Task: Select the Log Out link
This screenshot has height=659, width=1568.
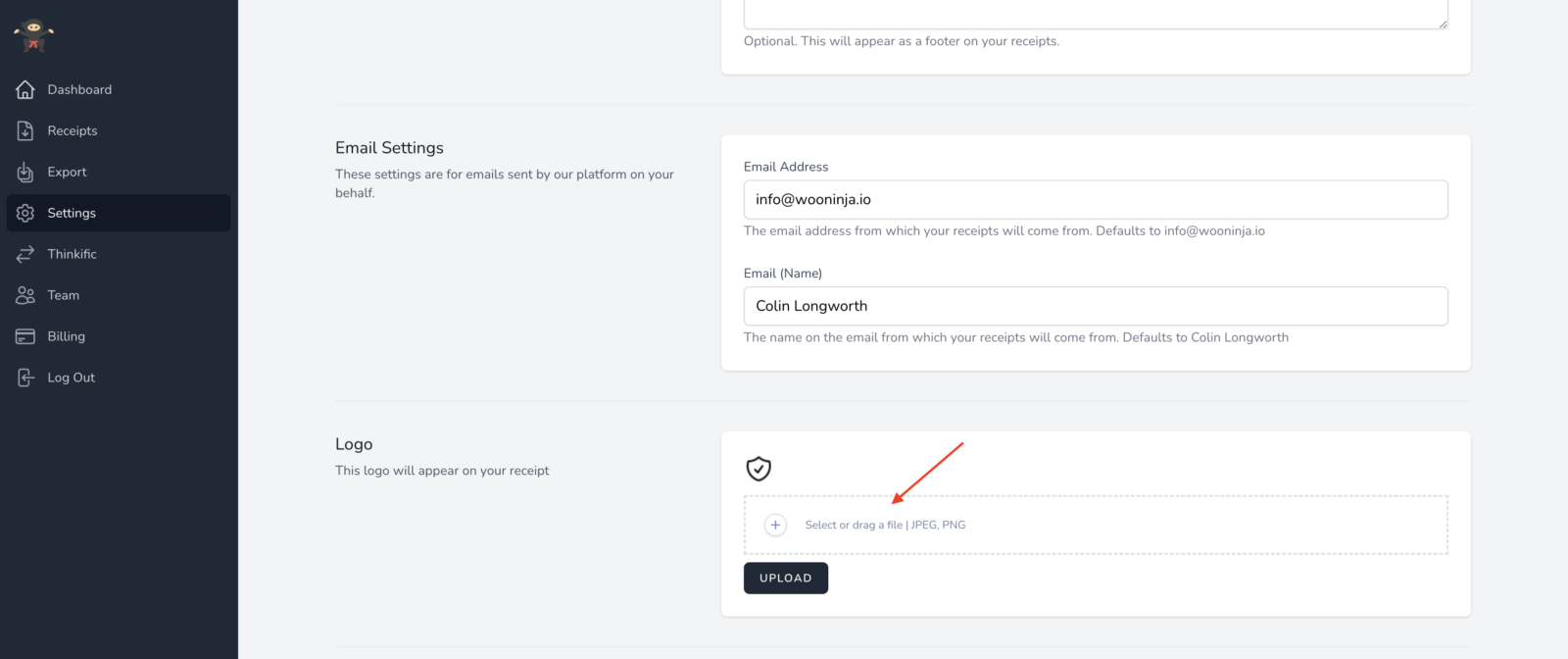Action: [72, 378]
